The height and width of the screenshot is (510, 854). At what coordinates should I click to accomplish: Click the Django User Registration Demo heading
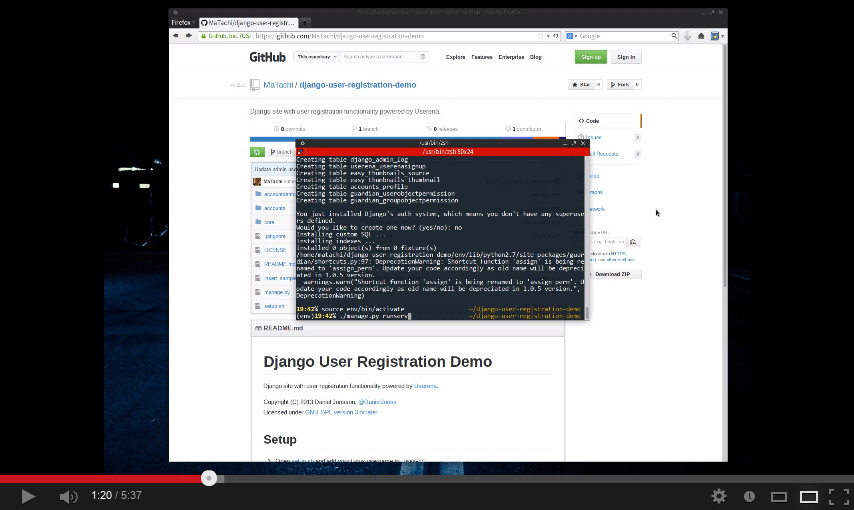click(x=377, y=362)
